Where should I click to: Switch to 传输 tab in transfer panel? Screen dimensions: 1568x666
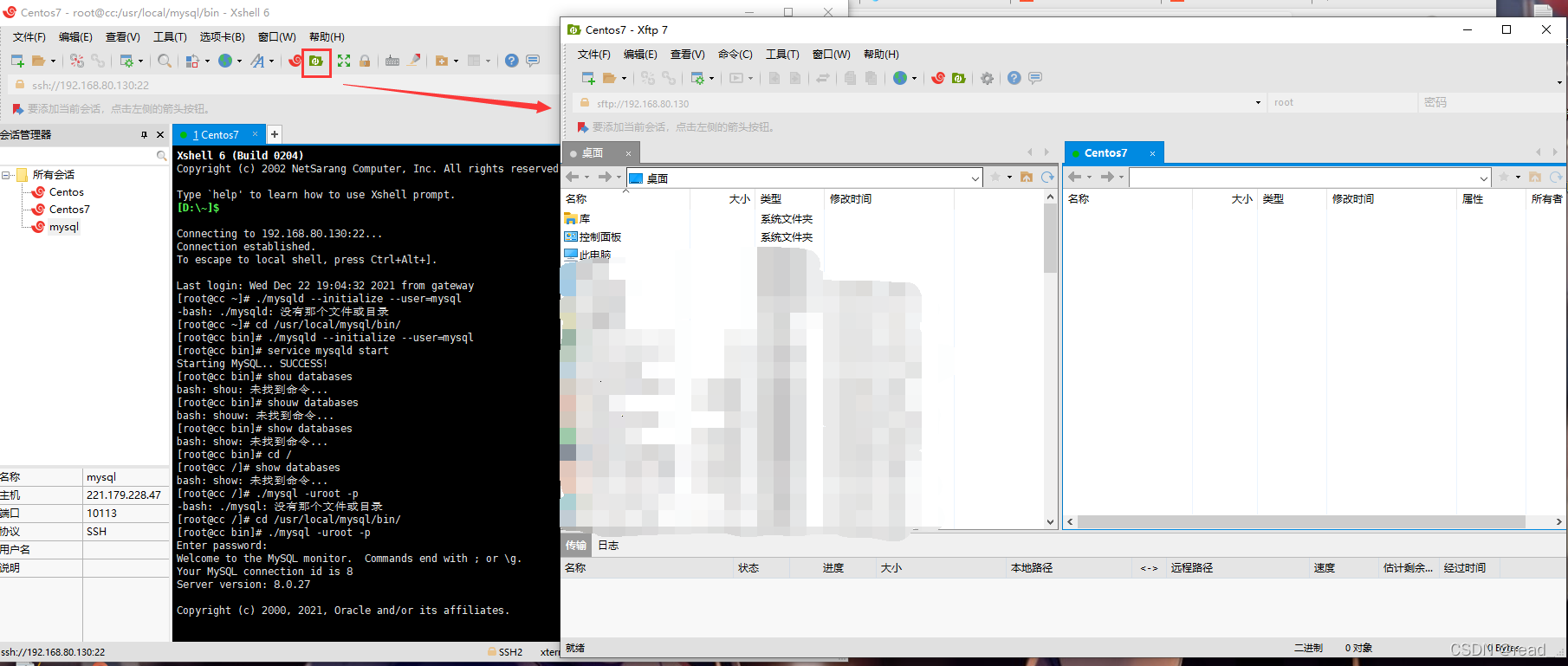pos(576,546)
